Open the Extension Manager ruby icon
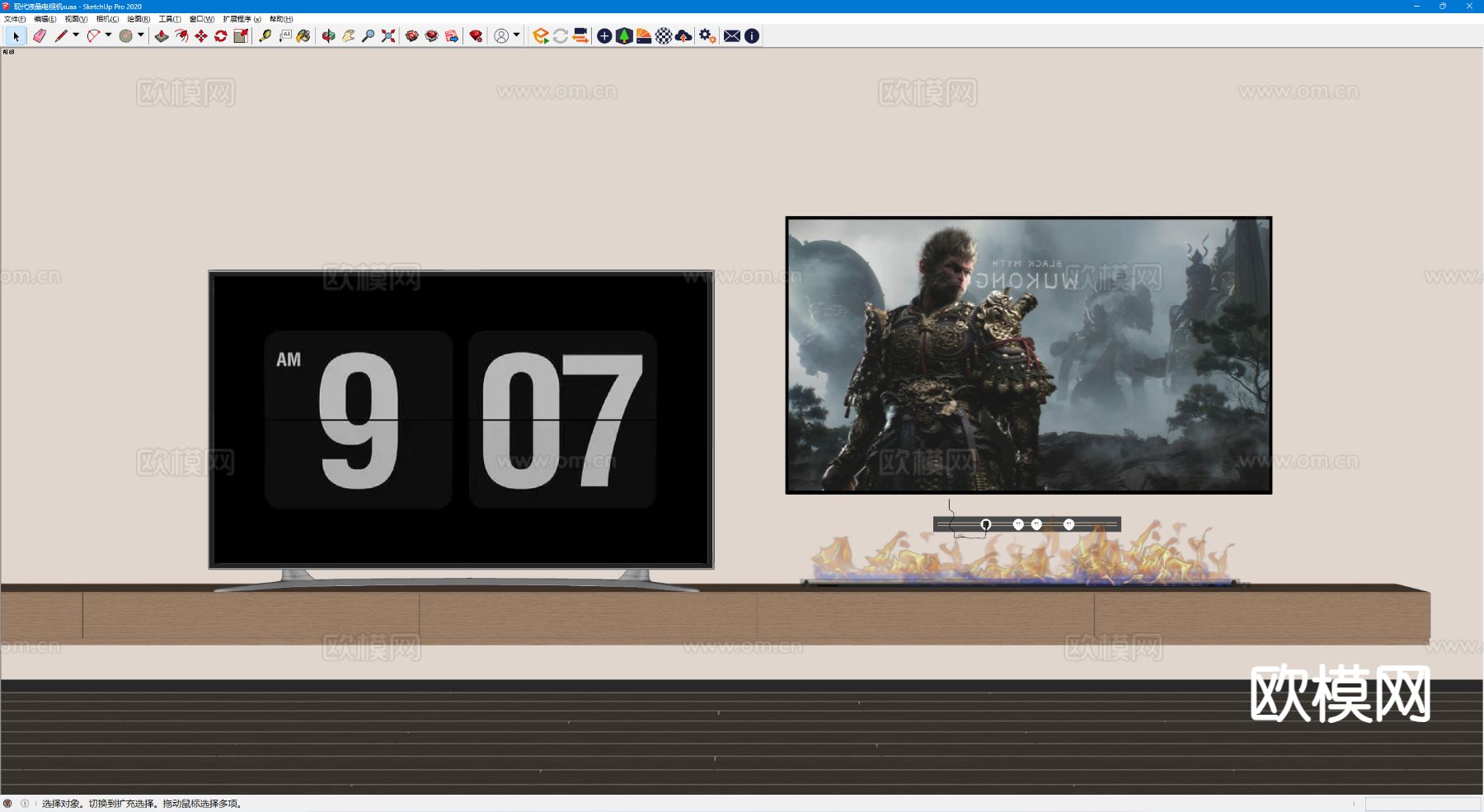This screenshot has height=812, width=1484. (x=476, y=36)
